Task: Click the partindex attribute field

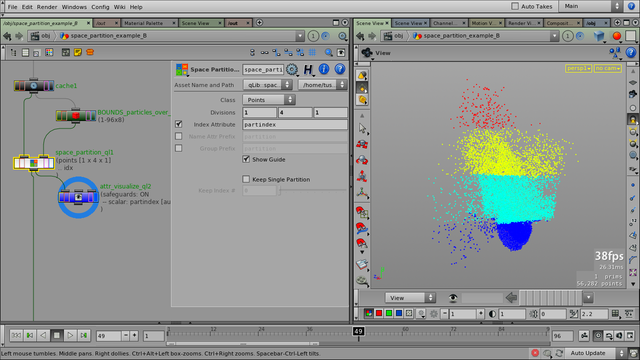Action: click(x=295, y=124)
